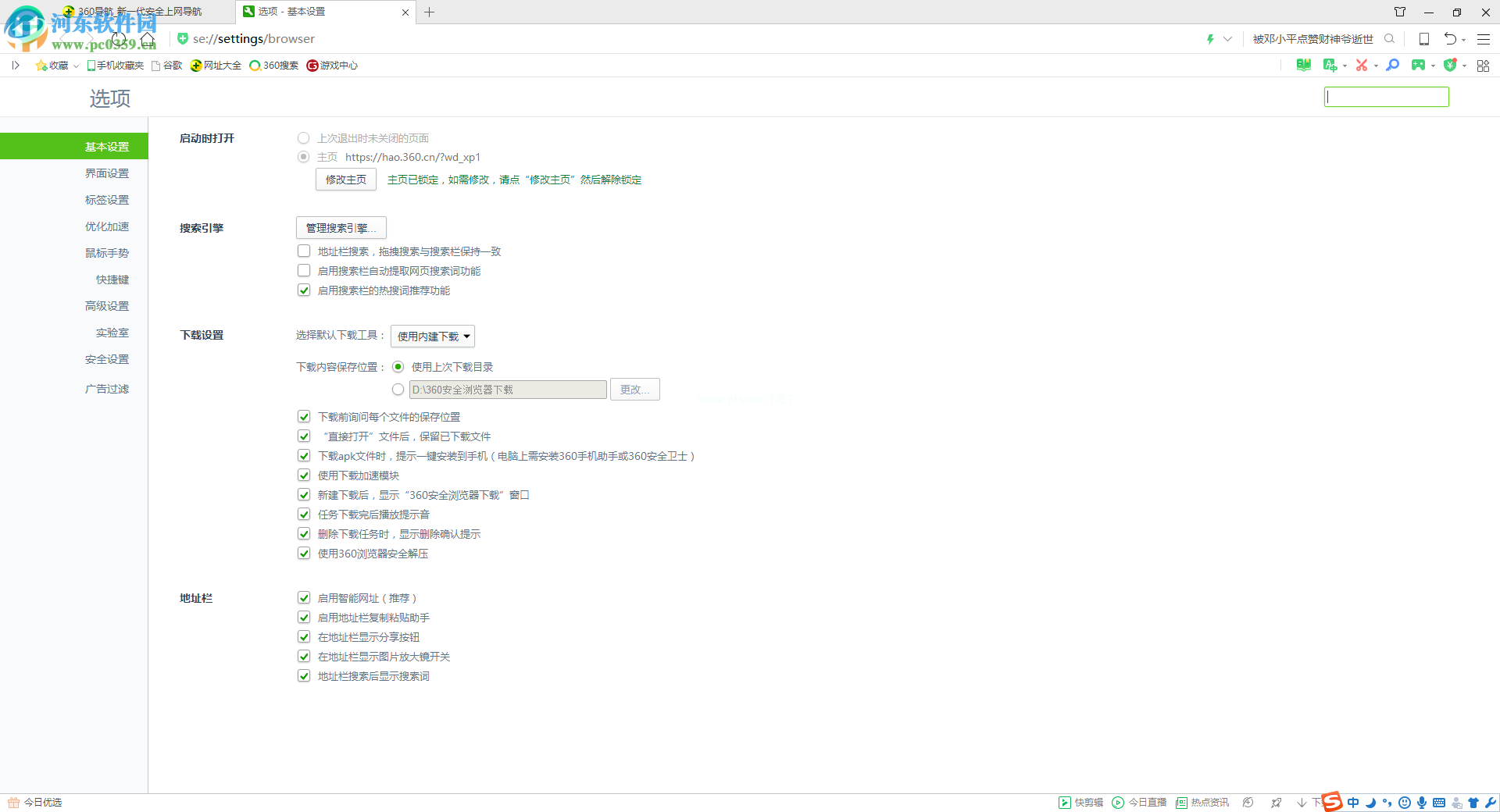Open the 收藏 favorites star bookmark
This screenshot has width=1500, height=812.
[52, 66]
